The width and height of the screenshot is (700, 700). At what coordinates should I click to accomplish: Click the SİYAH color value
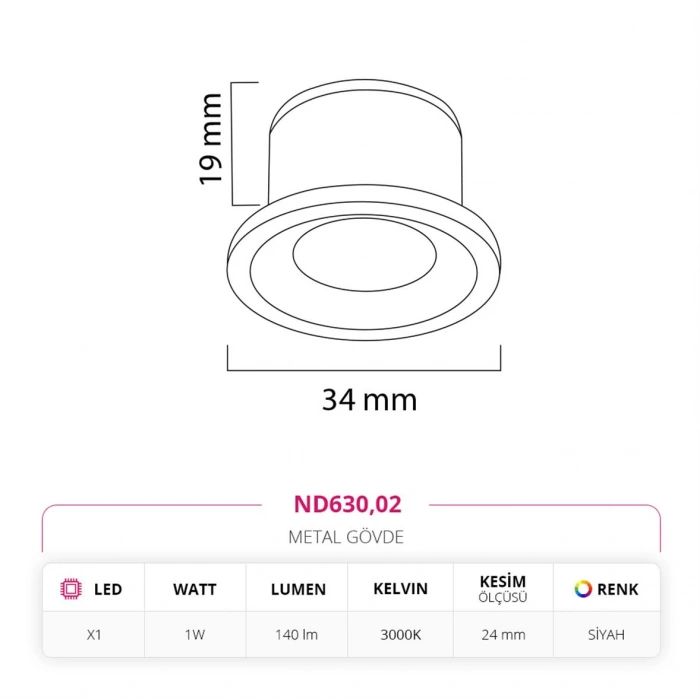tap(606, 634)
